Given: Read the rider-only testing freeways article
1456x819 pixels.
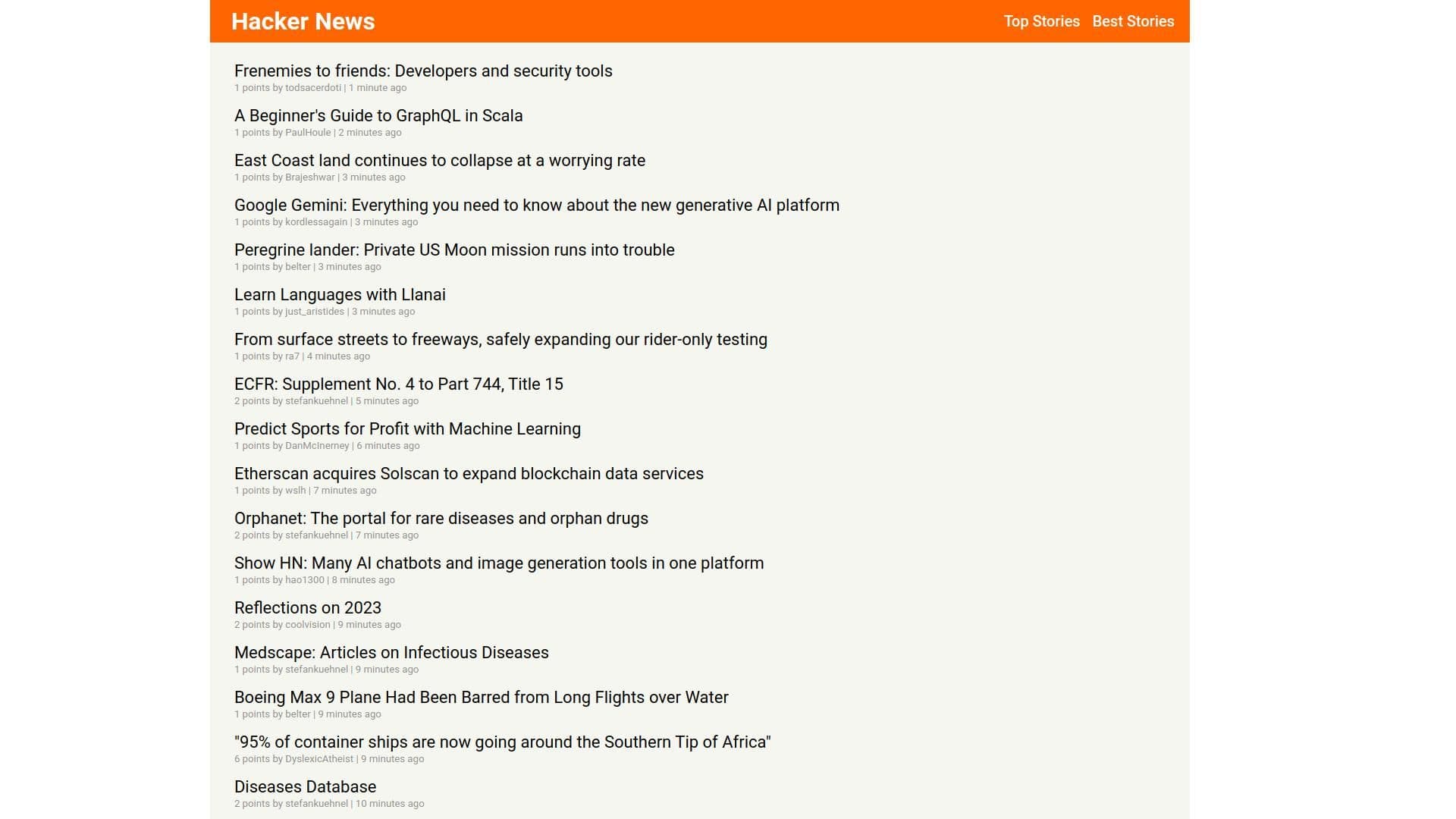Looking at the screenshot, I should pyautogui.click(x=500, y=339).
